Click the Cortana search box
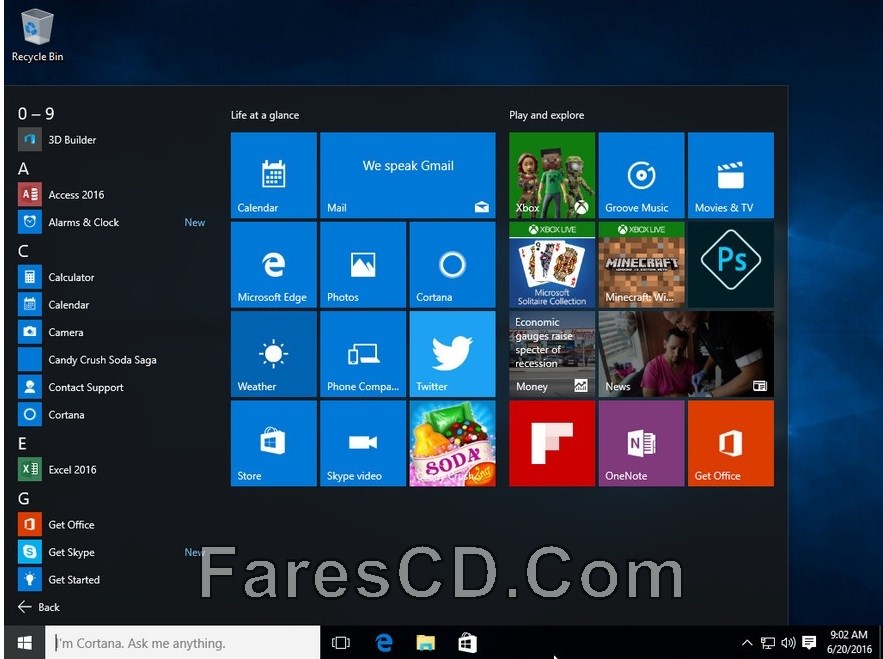The height and width of the screenshot is (659, 883). click(182, 643)
